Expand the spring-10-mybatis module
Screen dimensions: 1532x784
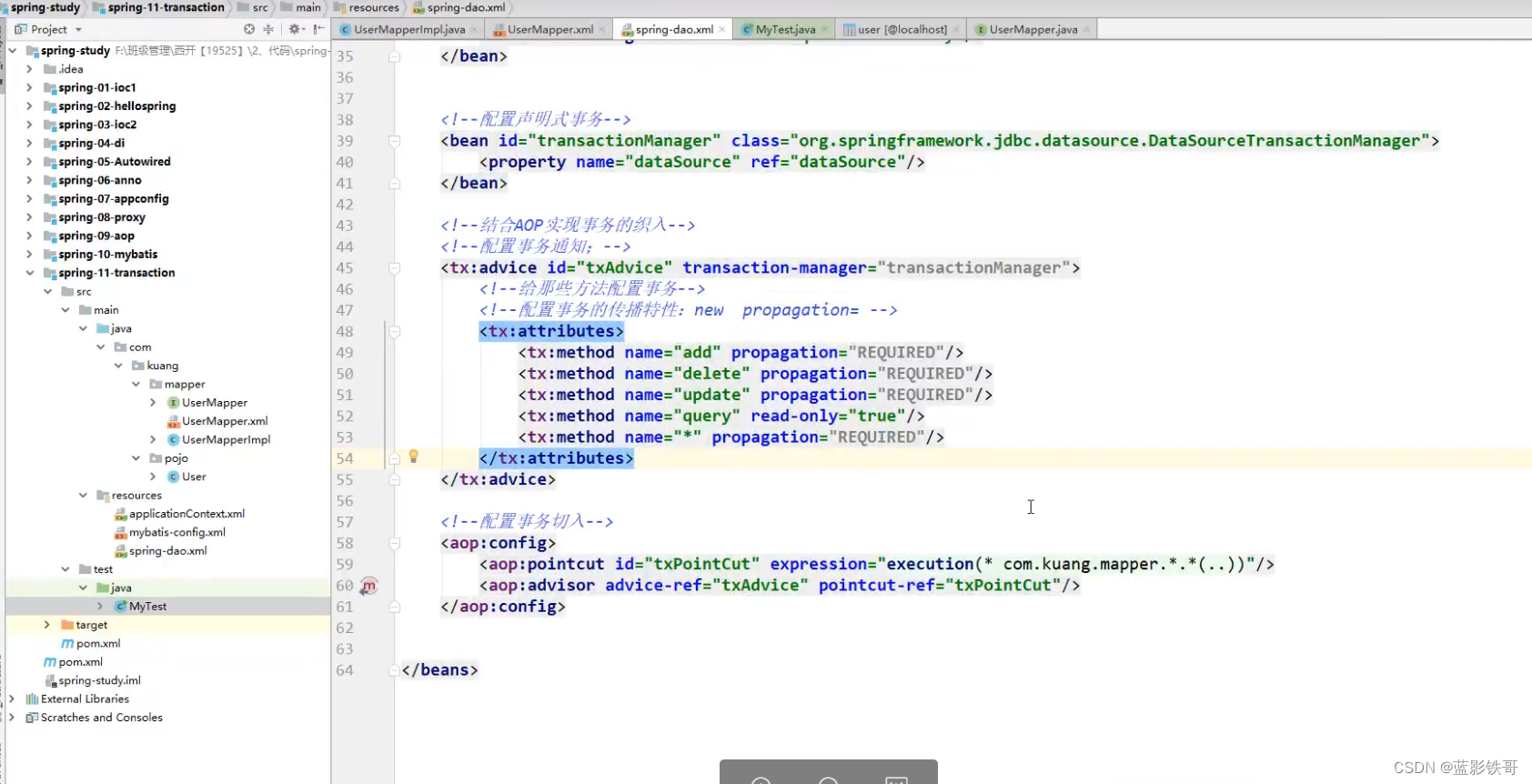coord(29,255)
